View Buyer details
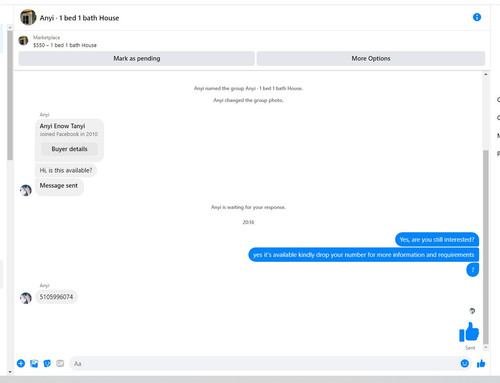Screen dimensions: 500x383 [69, 149]
